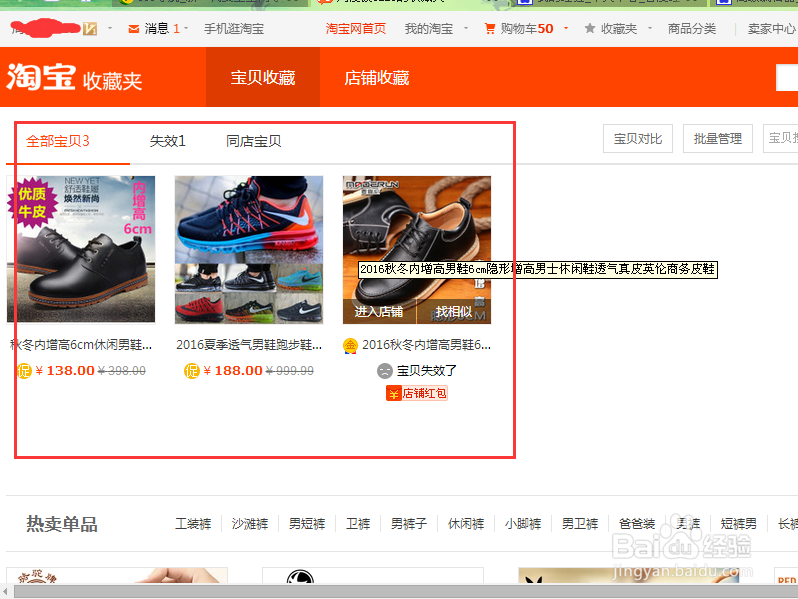
Task: Click 短裤男 hot category
Action: click(738, 524)
